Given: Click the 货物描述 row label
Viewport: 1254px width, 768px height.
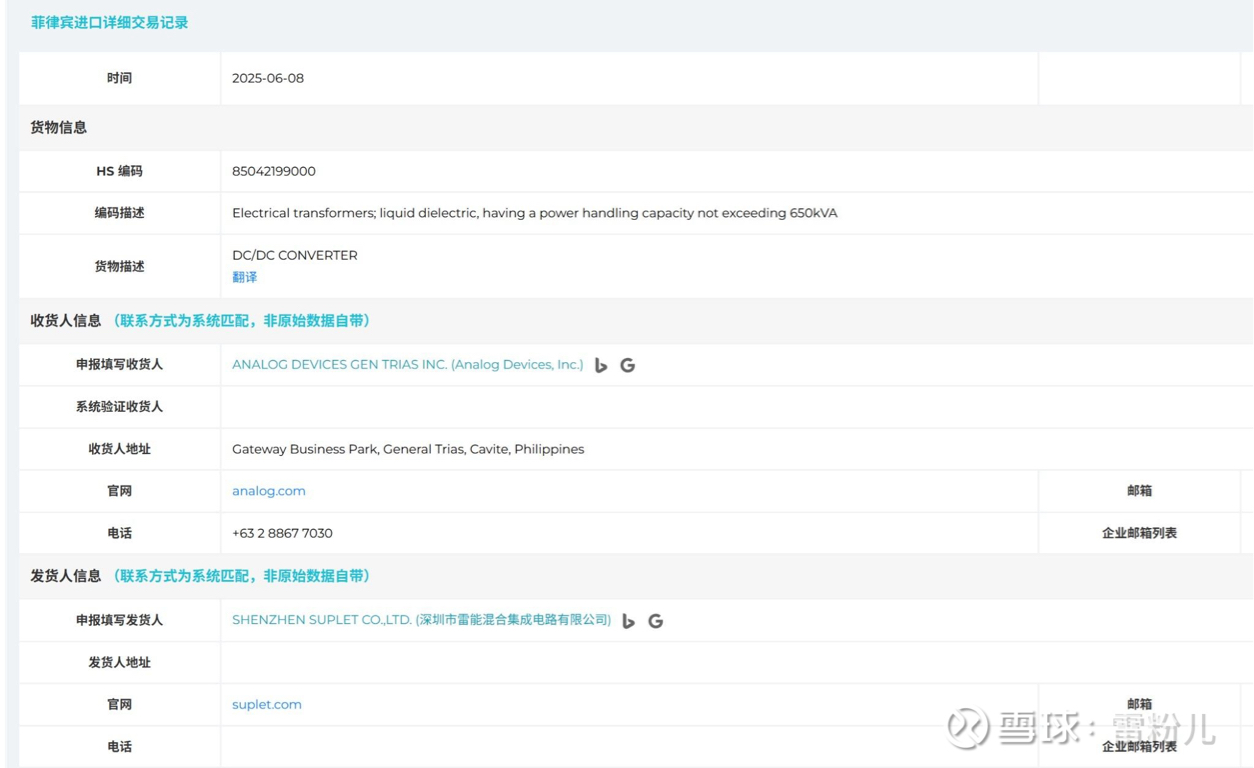Looking at the screenshot, I should point(120,266).
